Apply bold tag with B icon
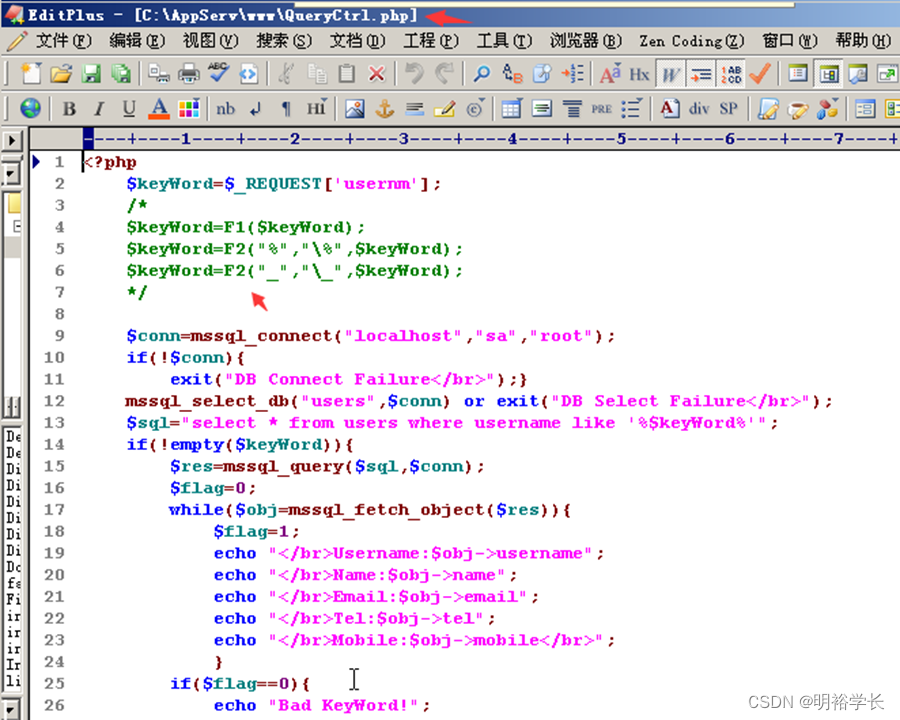 (69, 108)
